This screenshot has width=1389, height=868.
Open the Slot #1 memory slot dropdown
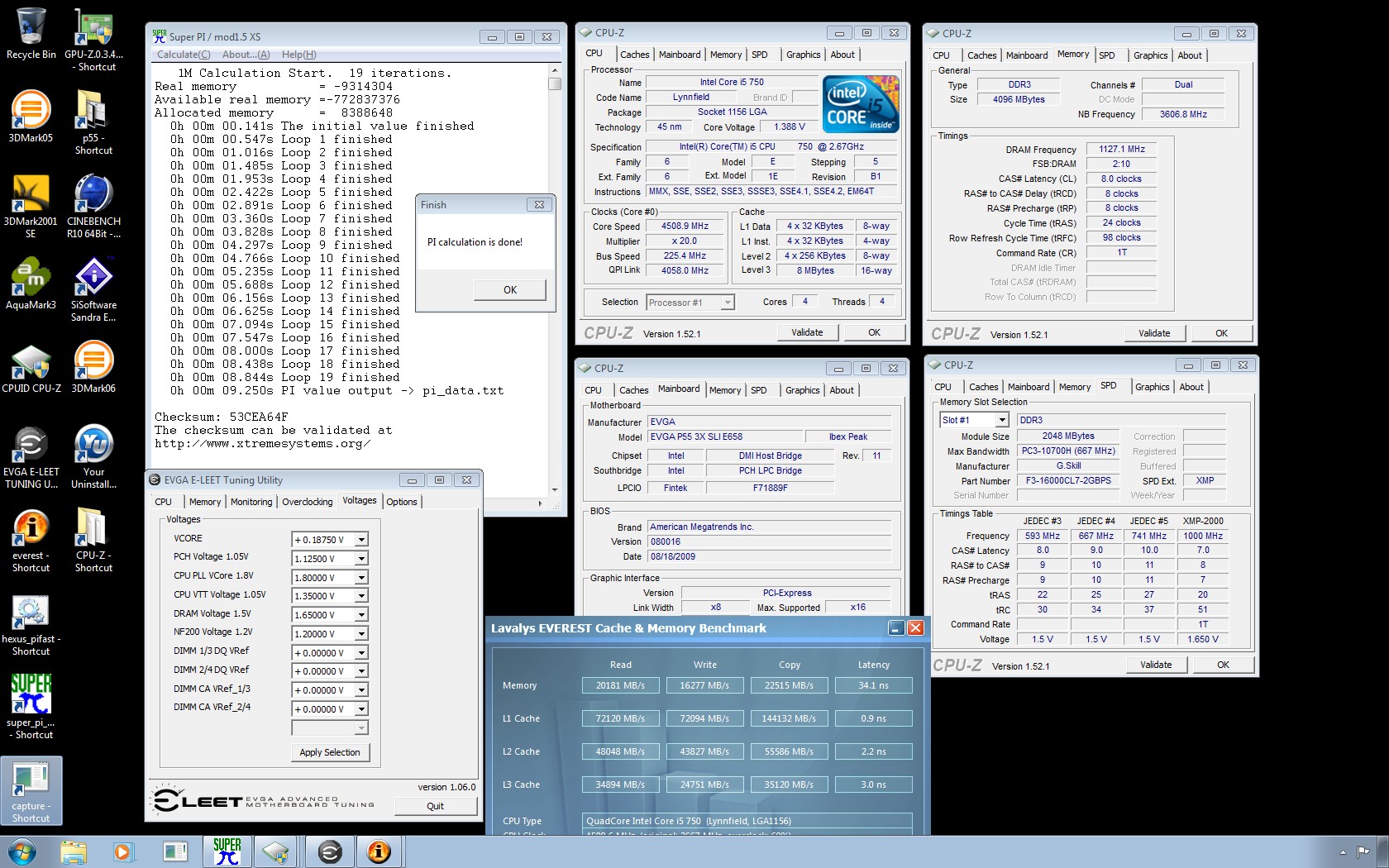(1002, 420)
